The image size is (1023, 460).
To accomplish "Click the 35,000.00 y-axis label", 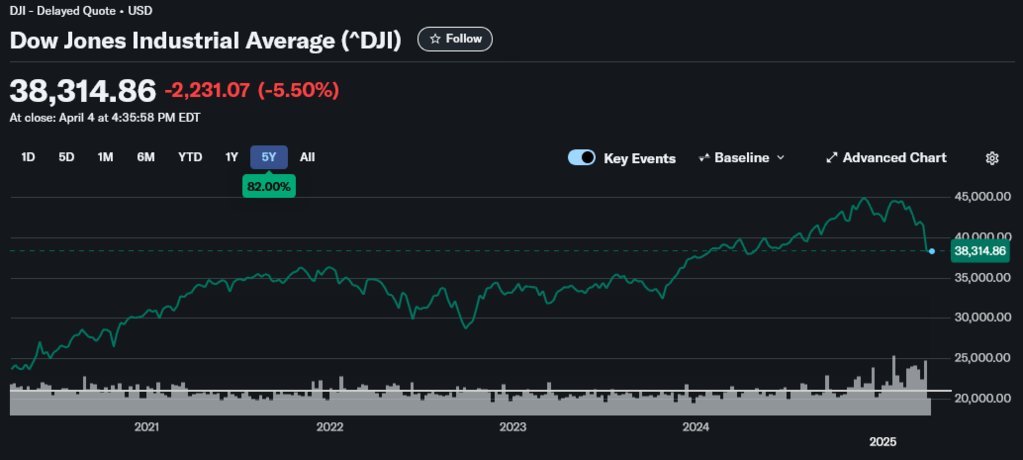I will (x=982, y=278).
